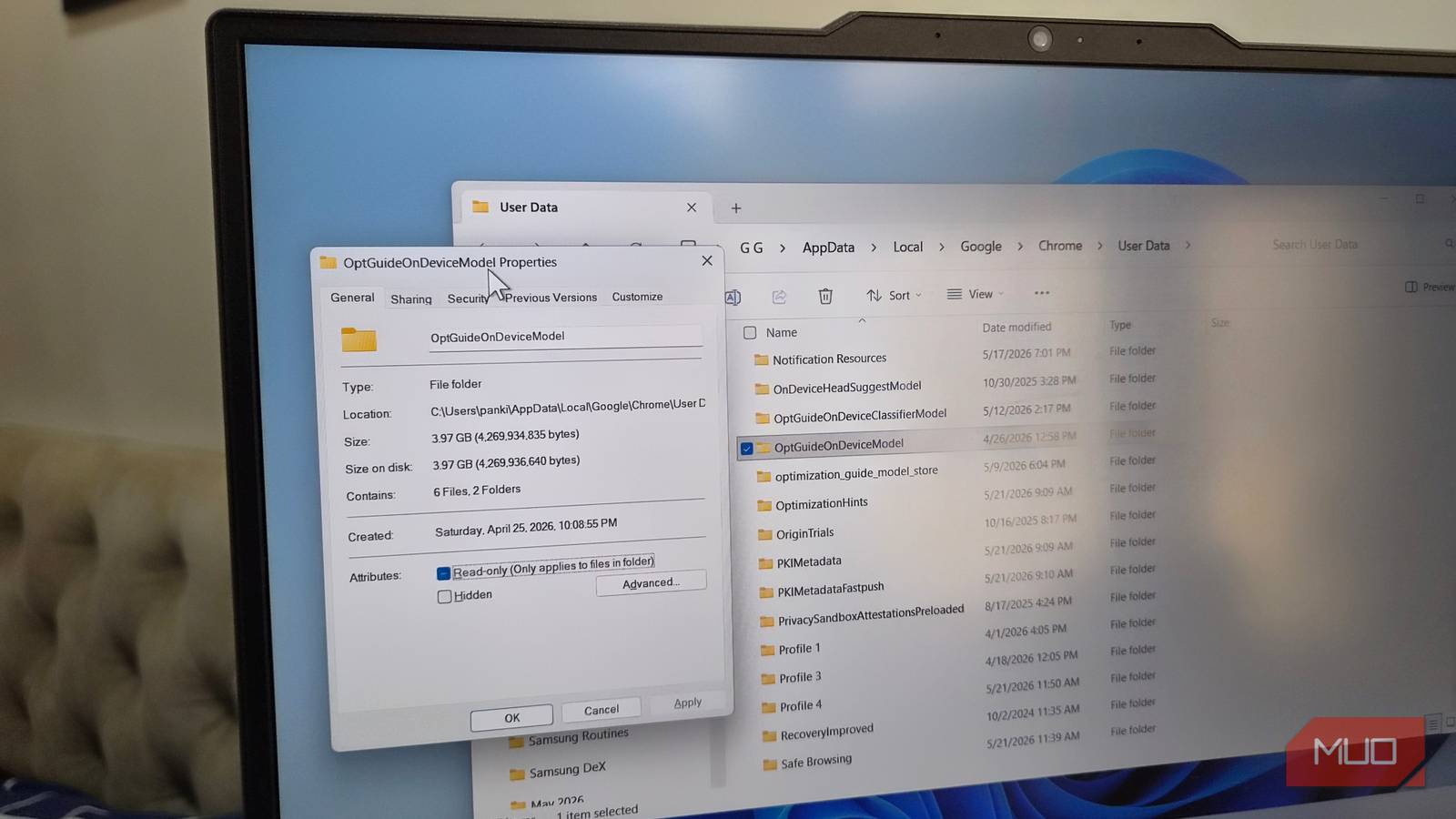The image size is (1456, 819).
Task: Select the PrivacySandboxAttestationsPreloaded folder
Action: click(x=870, y=616)
